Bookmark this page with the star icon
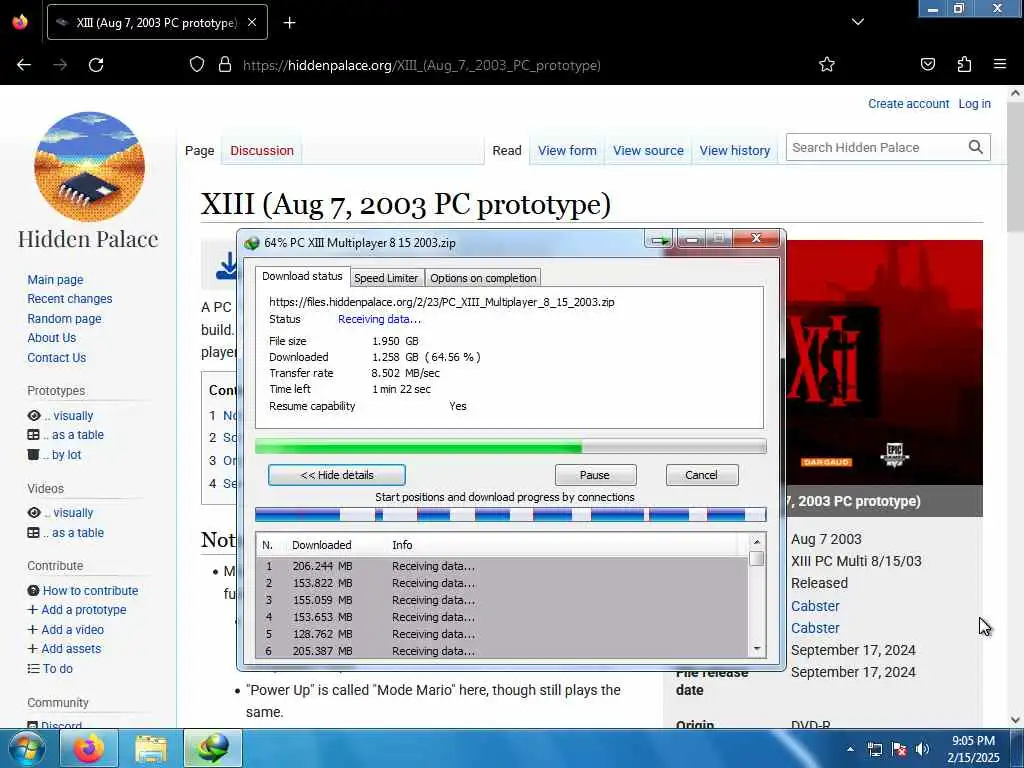The width and height of the screenshot is (1024, 768). pos(827,64)
